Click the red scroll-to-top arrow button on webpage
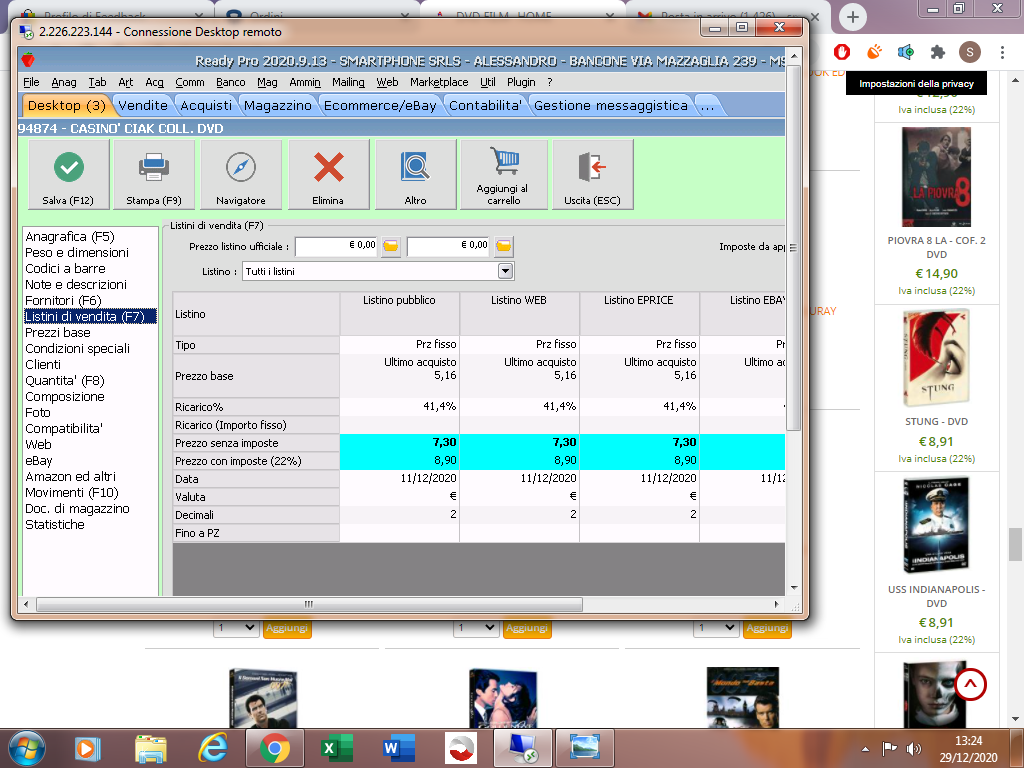This screenshot has width=1024, height=768. 970,684
